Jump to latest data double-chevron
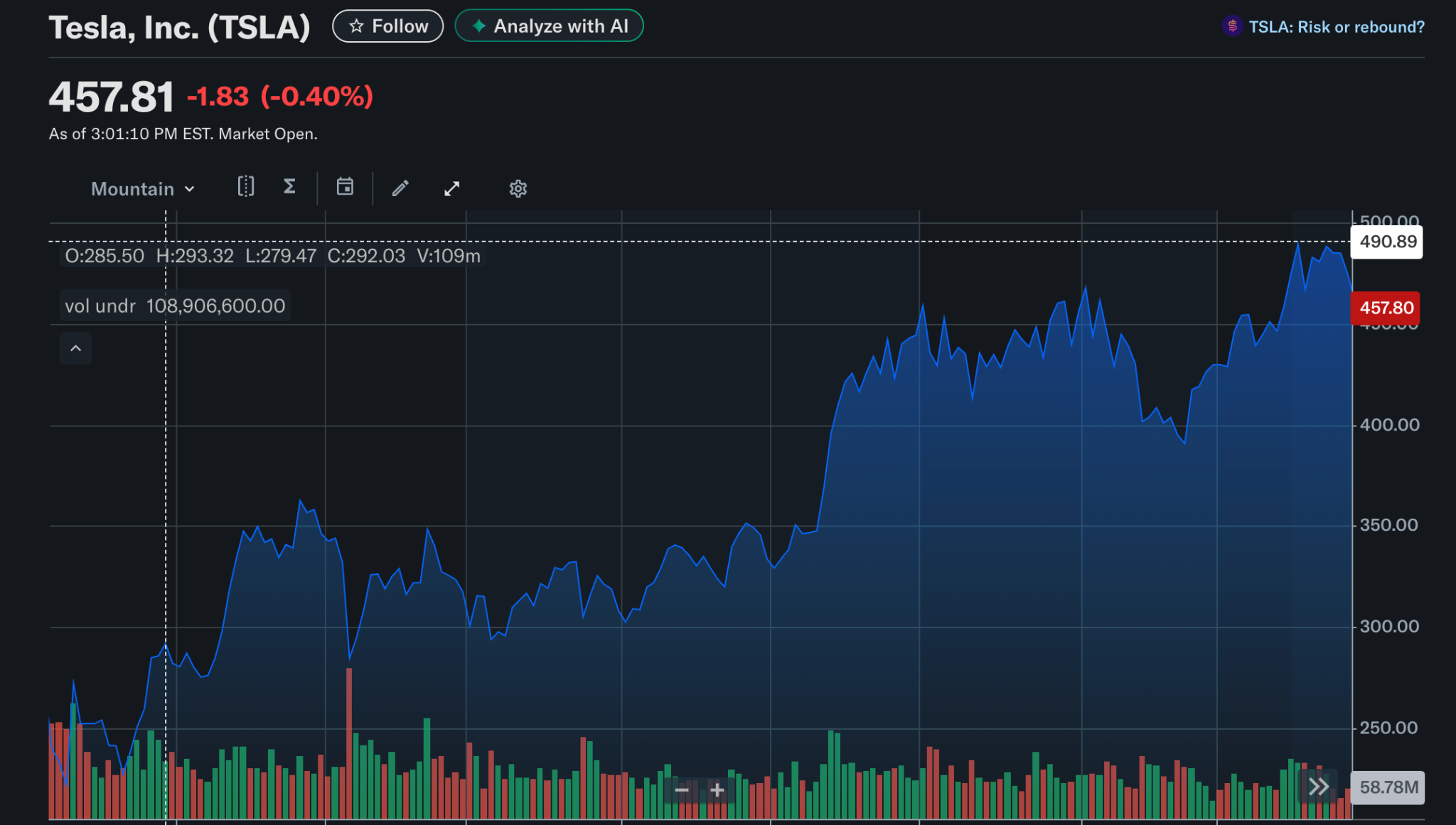This screenshot has width=1456, height=825. coord(1318,787)
